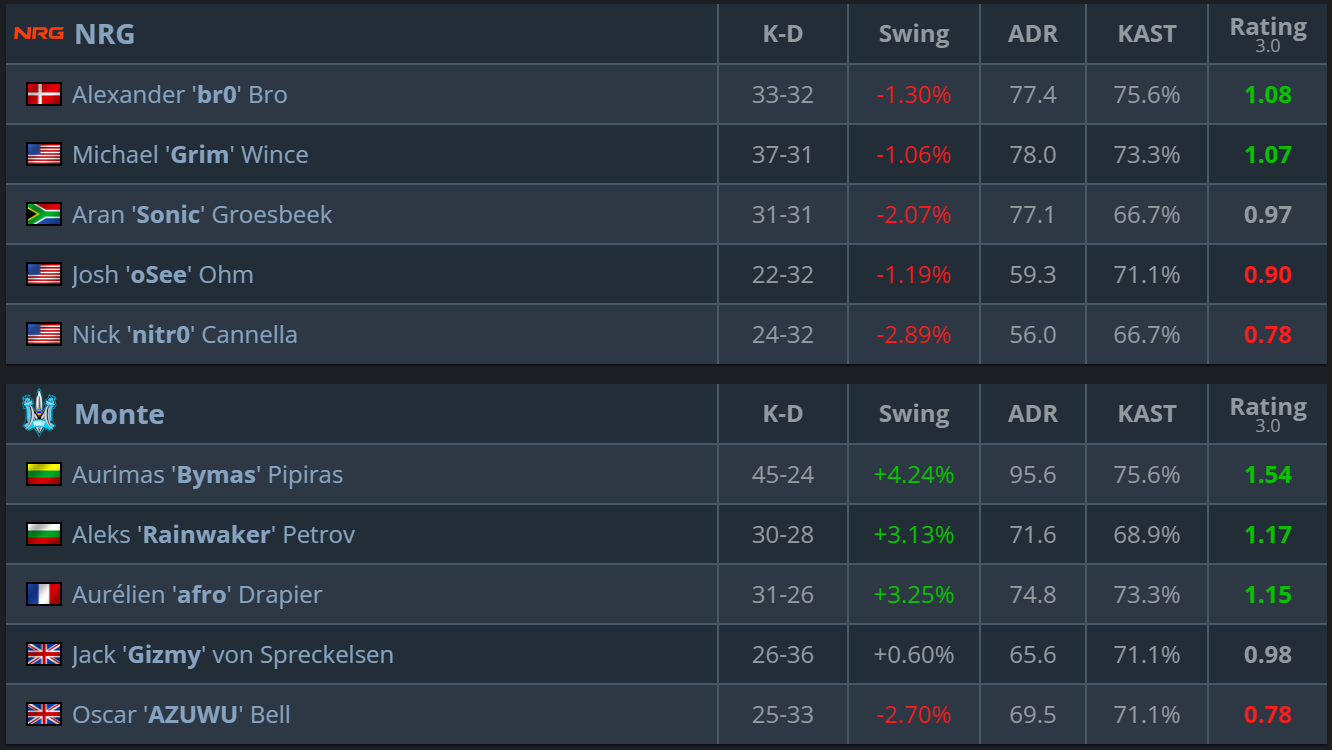Click the US flag beside Grim
This screenshot has height=750, width=1332.
pyautogui.click(x=44, y=155)
